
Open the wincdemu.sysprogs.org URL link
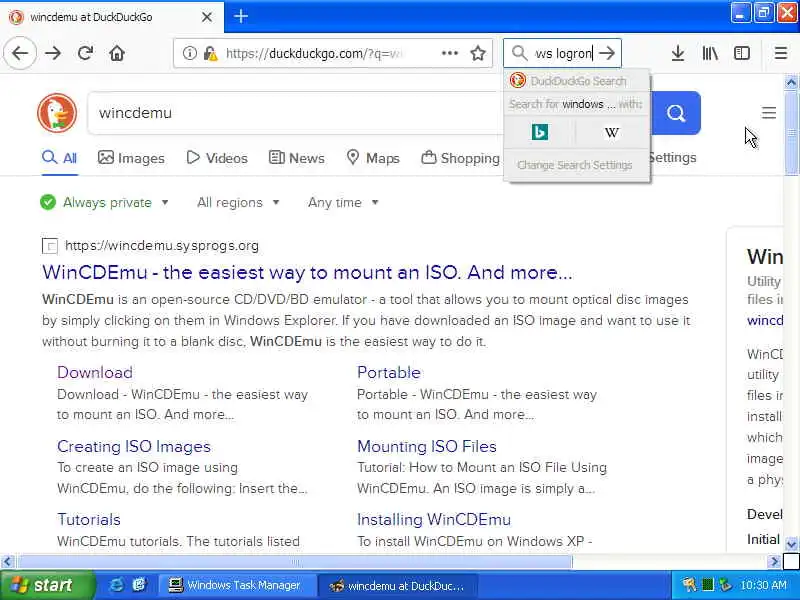162,246
